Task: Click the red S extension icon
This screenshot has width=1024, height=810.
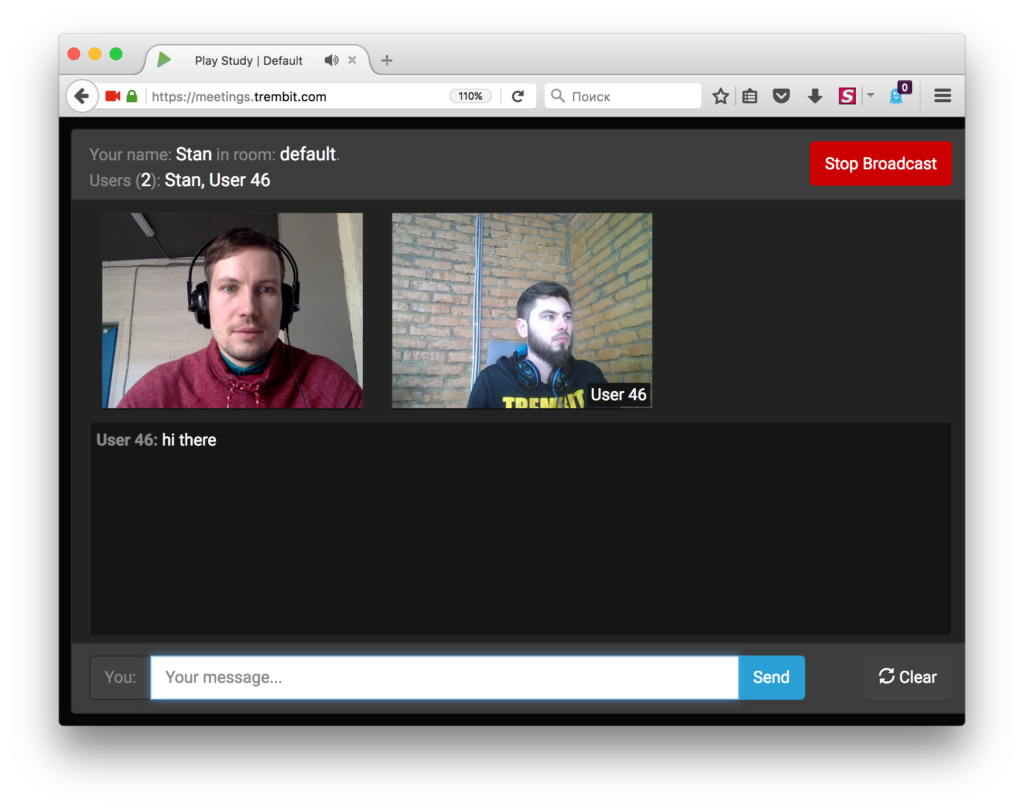Action: point(847,97)
